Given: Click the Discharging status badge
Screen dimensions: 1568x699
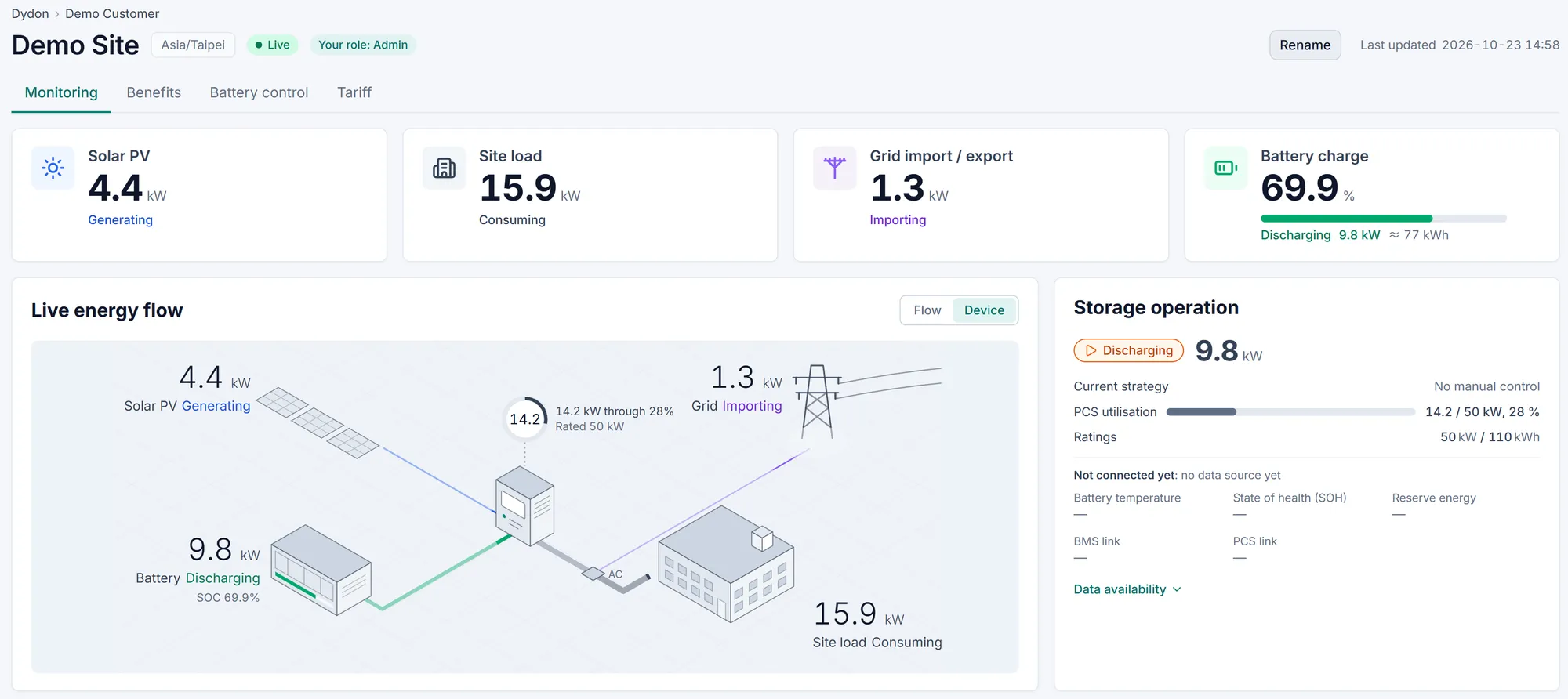Looking at the screenshot, I should [x=1129, y=350].
